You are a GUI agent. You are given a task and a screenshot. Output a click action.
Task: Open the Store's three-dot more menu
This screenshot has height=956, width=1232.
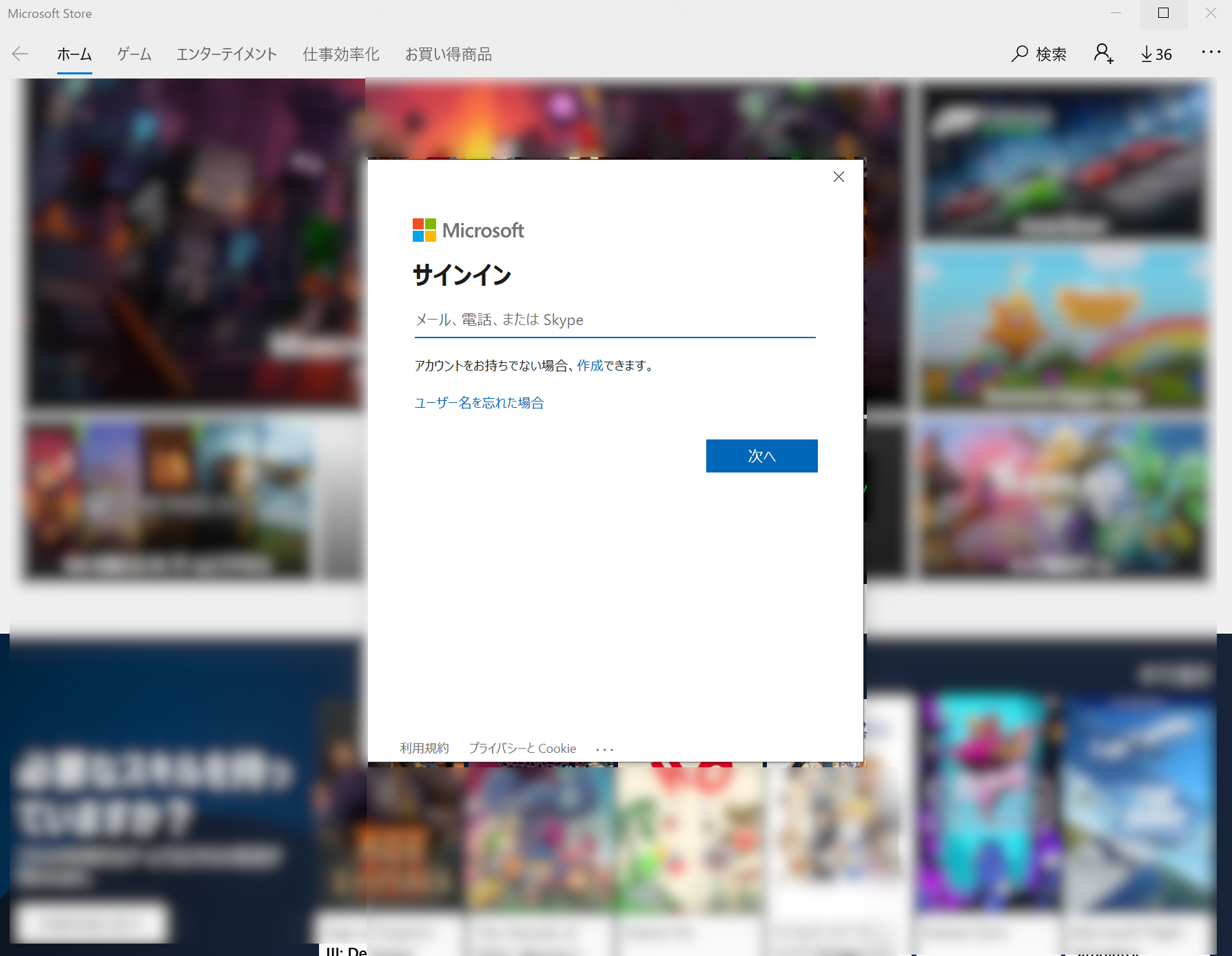(x=1211, y=52)
